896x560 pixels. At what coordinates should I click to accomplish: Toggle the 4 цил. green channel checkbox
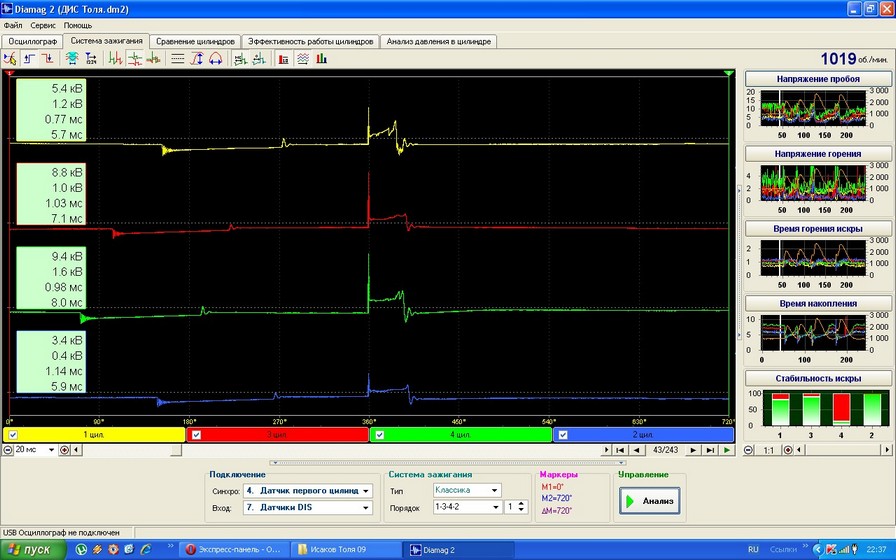coord(379,435)
